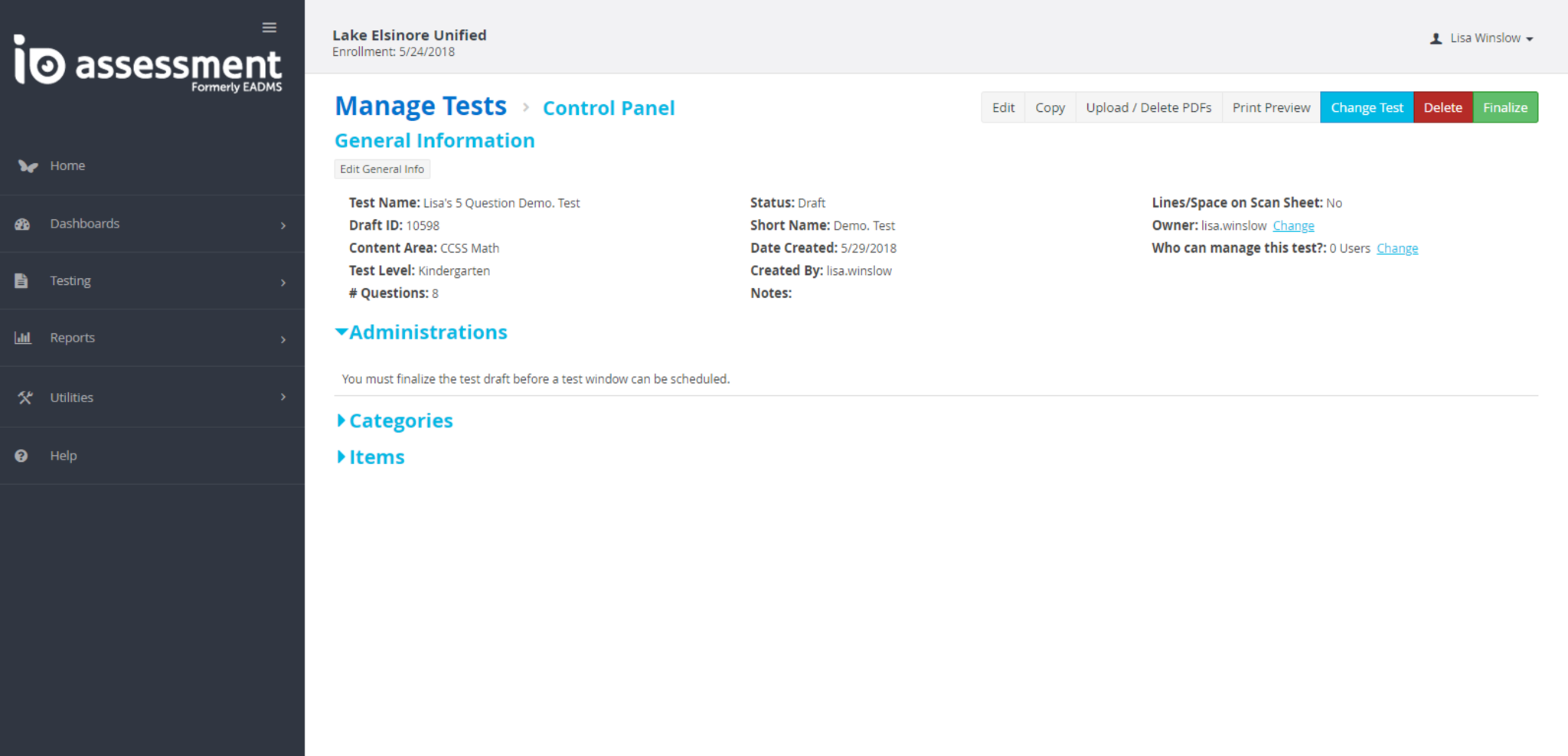
Task: Click the Manage Tests breadcrumb heading
Action: (x=420, y=106)
